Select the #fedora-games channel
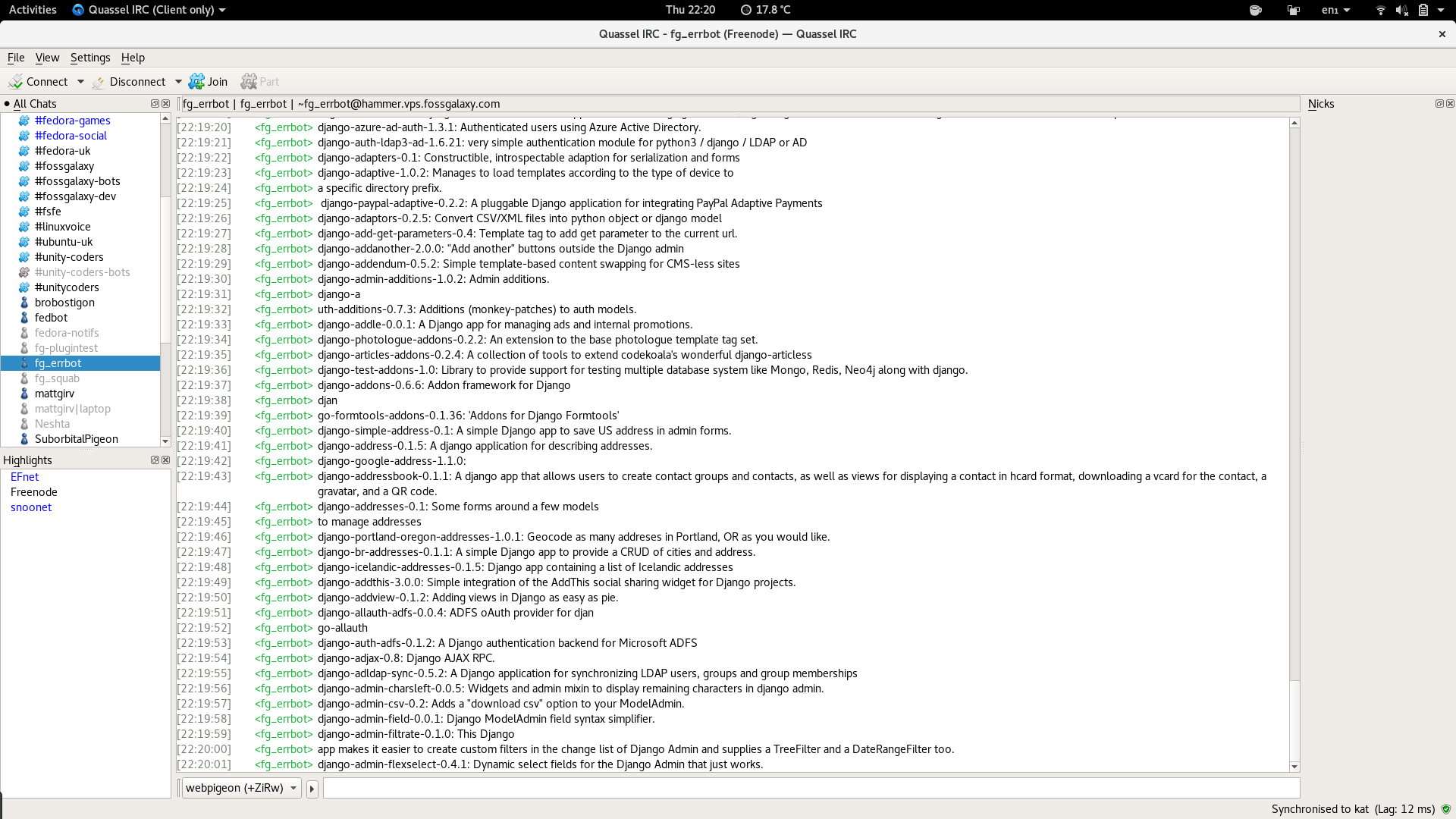Viewport: 1456px width, 819px height. pos(73,121)
